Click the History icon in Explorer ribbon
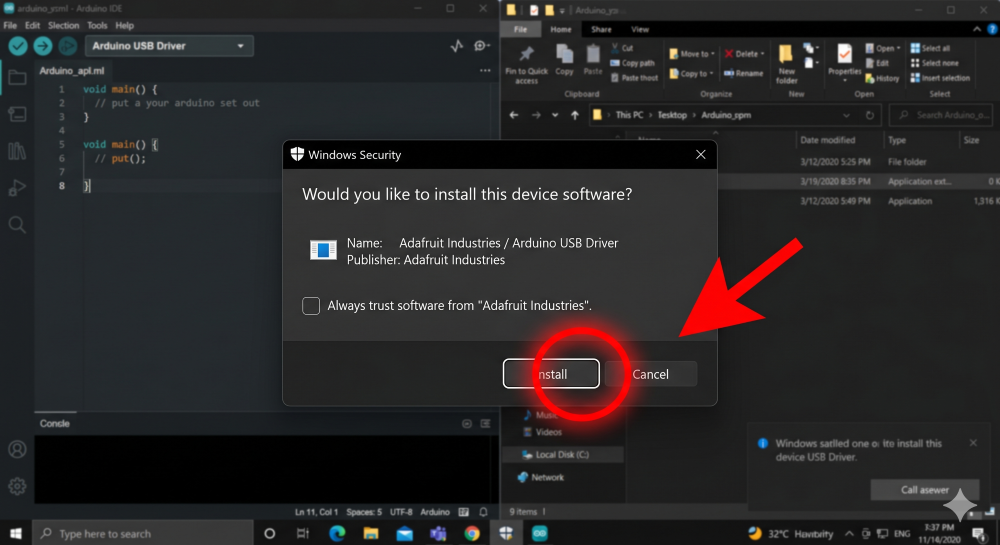 pos(882,78)
